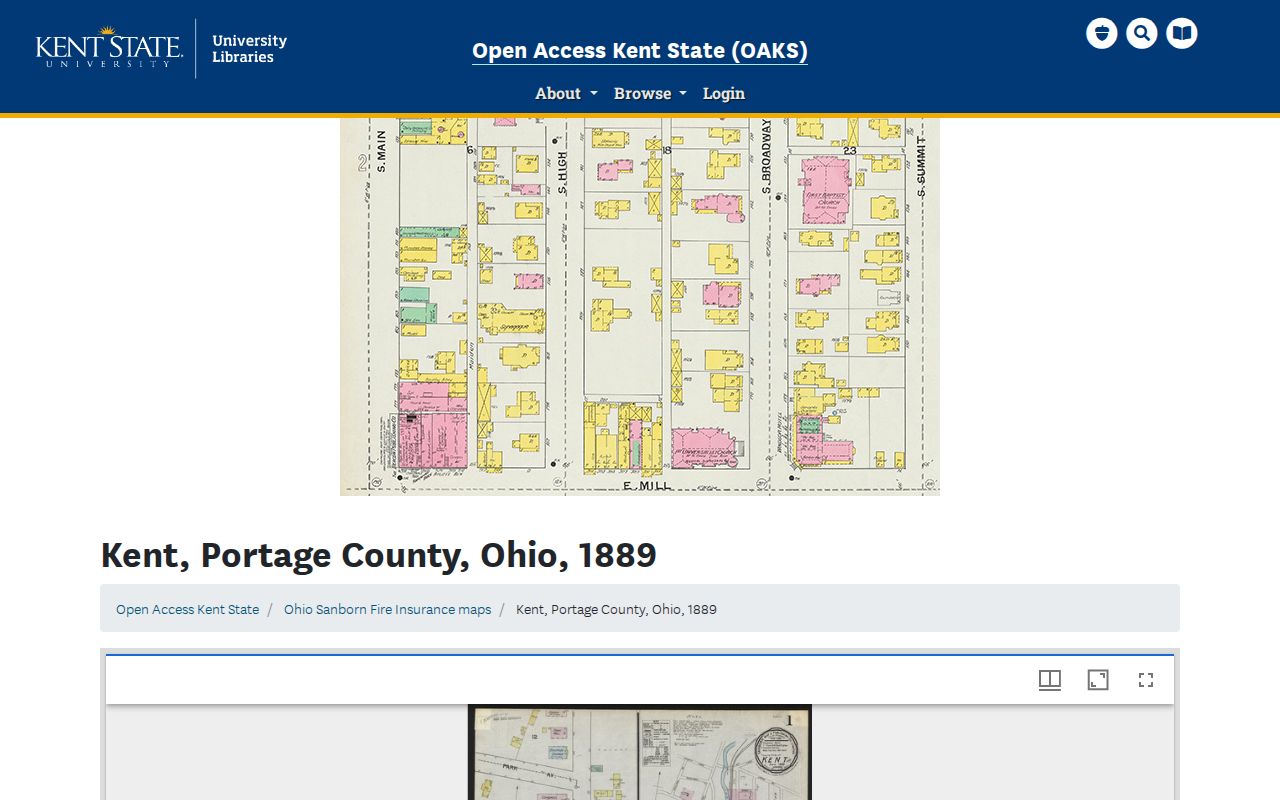
Task: Click the heading "Kent, Portage County, Ohio, 1889"
Action: [x=379, y=555]
